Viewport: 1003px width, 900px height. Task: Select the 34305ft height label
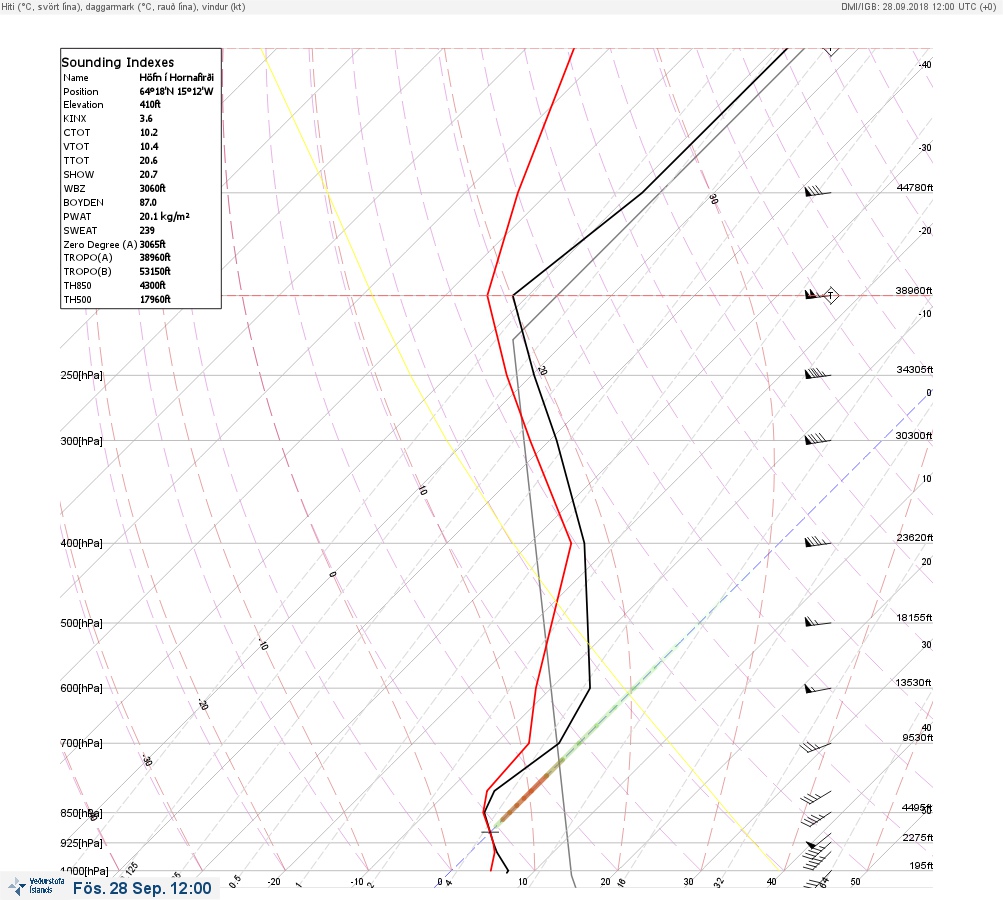tap(915, 370)
